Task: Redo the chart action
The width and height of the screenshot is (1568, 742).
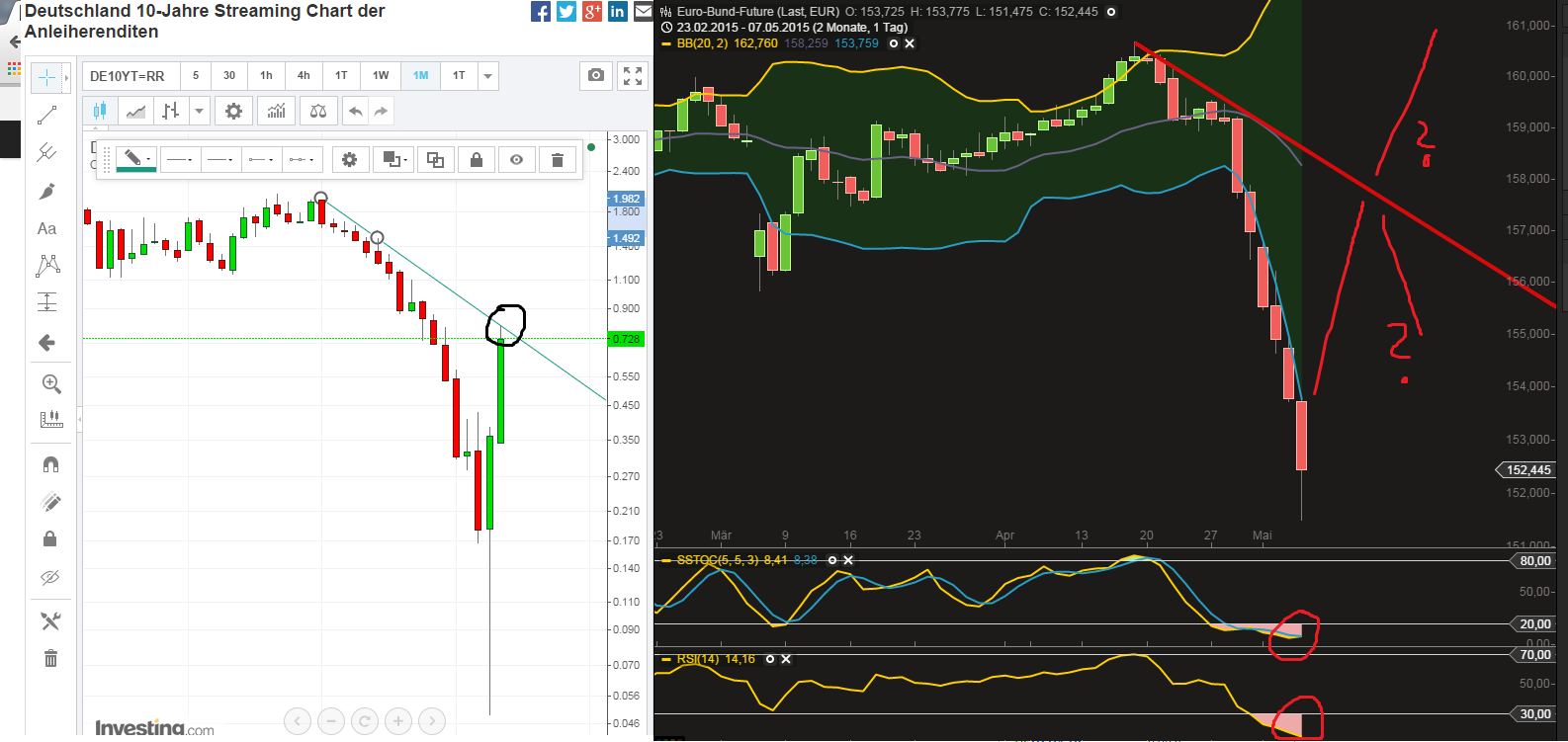Action: click(x=382, y=111)
